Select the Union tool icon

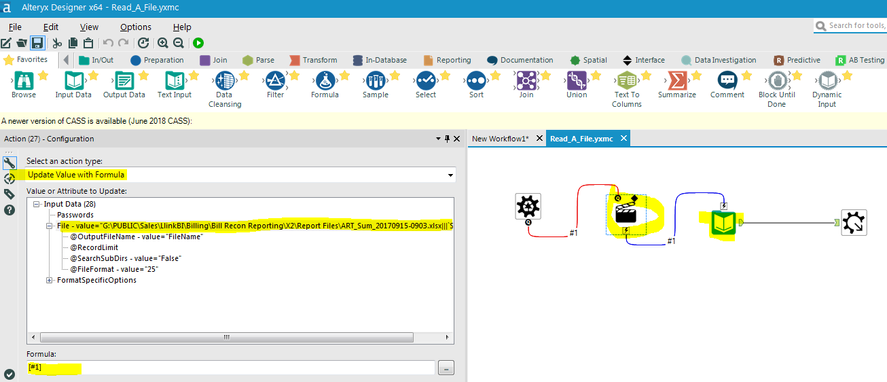click(x=576, y=80)
